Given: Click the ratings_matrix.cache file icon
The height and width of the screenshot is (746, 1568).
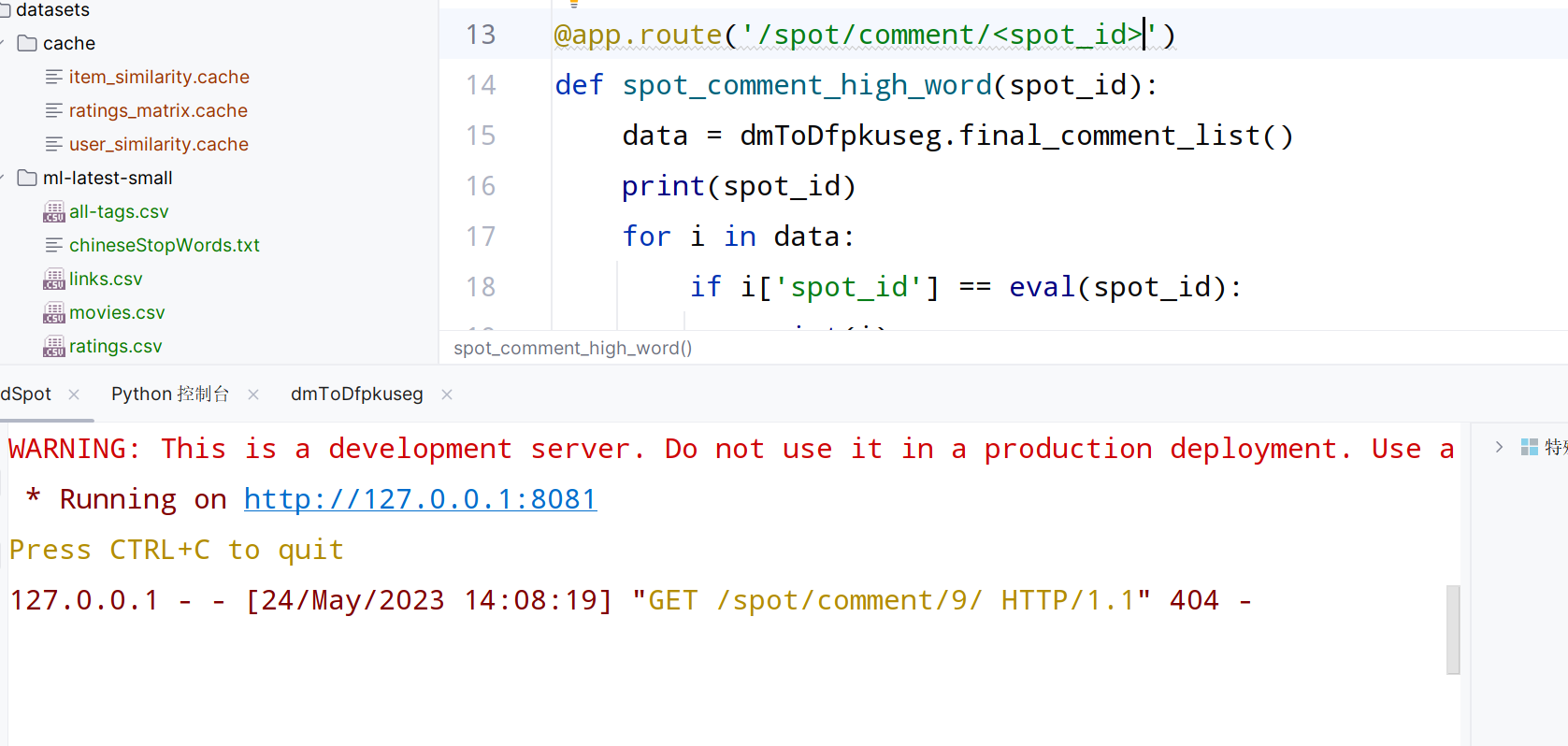Looking at the screenshot, I should [54, 111].
